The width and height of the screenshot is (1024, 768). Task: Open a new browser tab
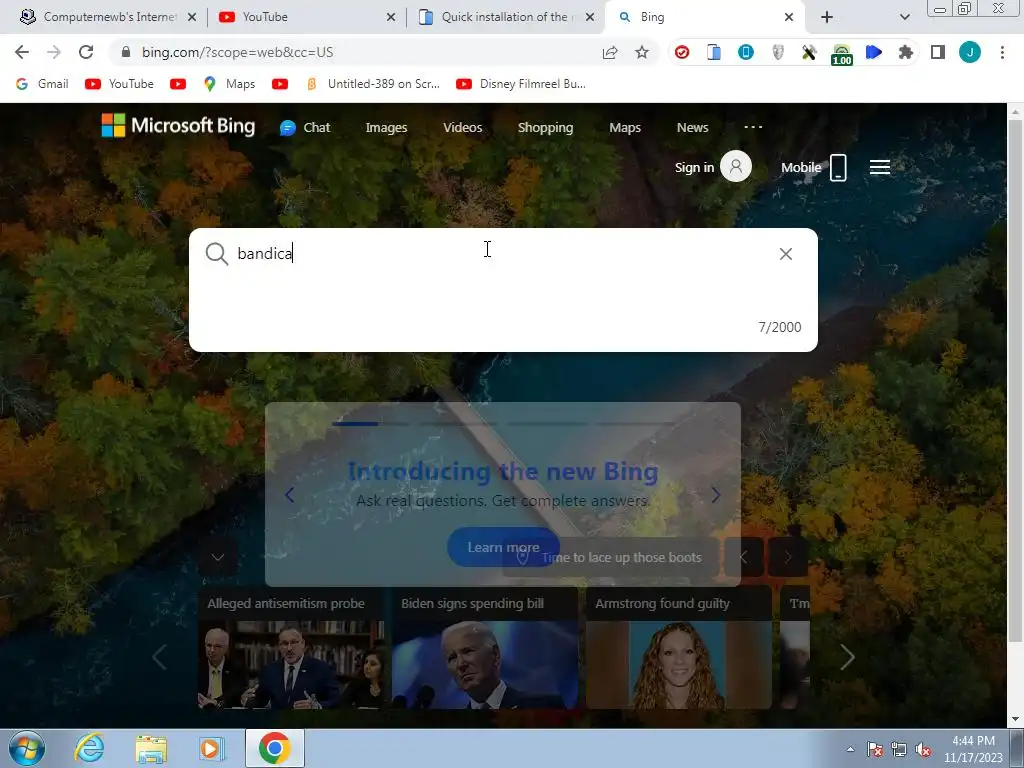pyautogui.click(x=827, y=17)
